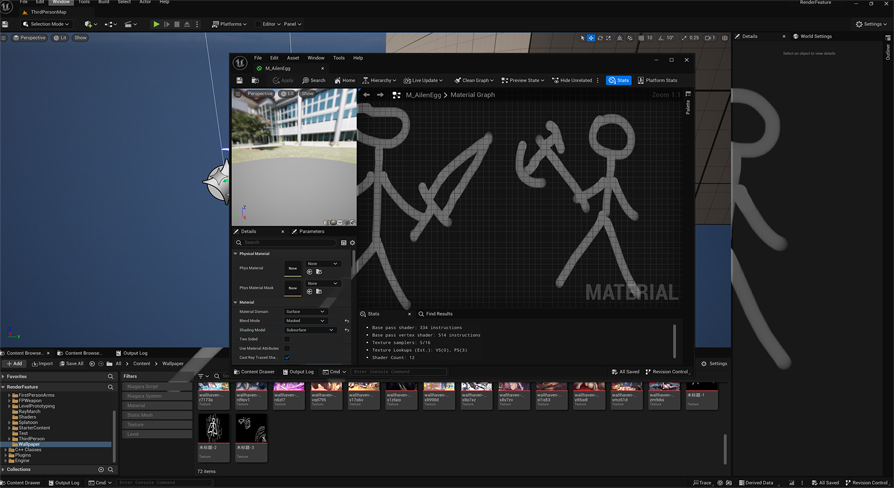Click the Phys Material None swatch thumbnail

(293, 268)
